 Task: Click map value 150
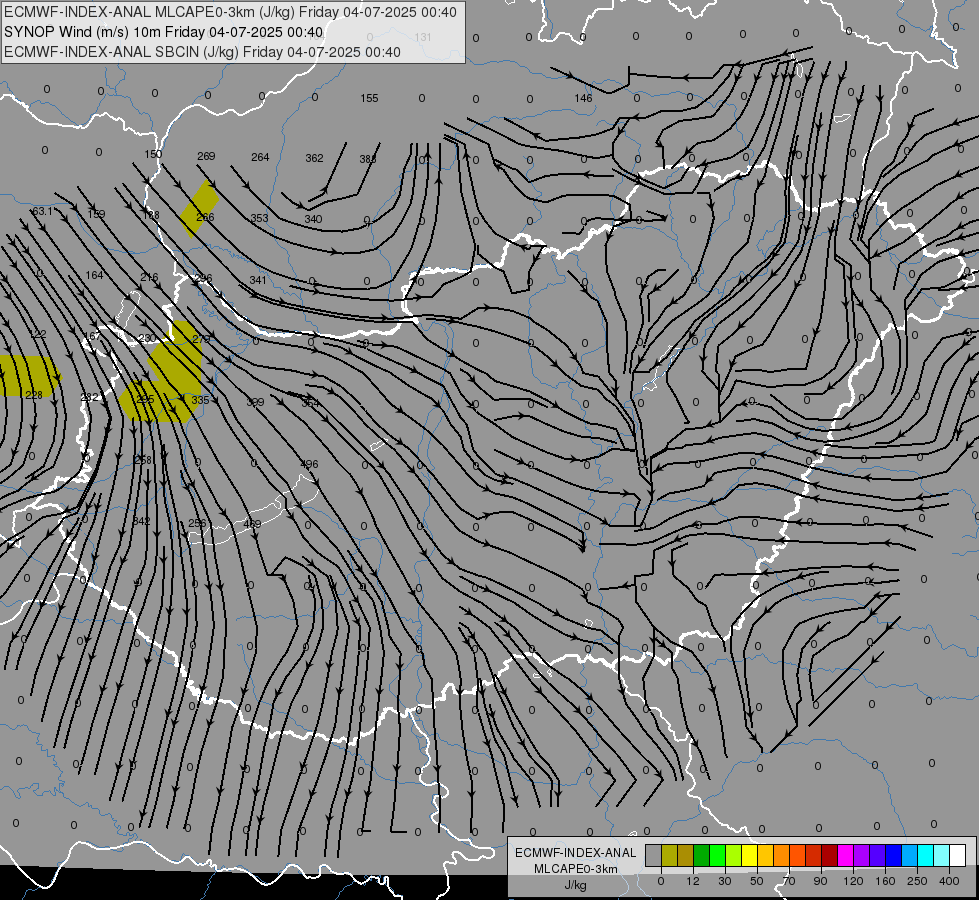[153, 154]
